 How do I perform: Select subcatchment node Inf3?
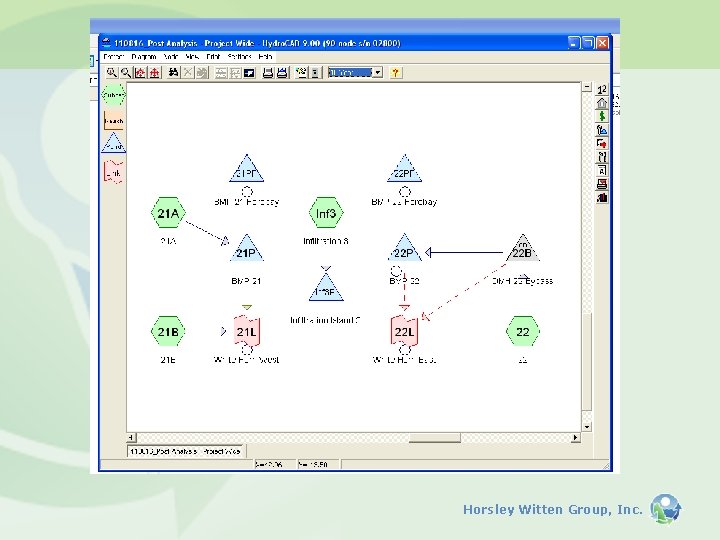(326, 213)
